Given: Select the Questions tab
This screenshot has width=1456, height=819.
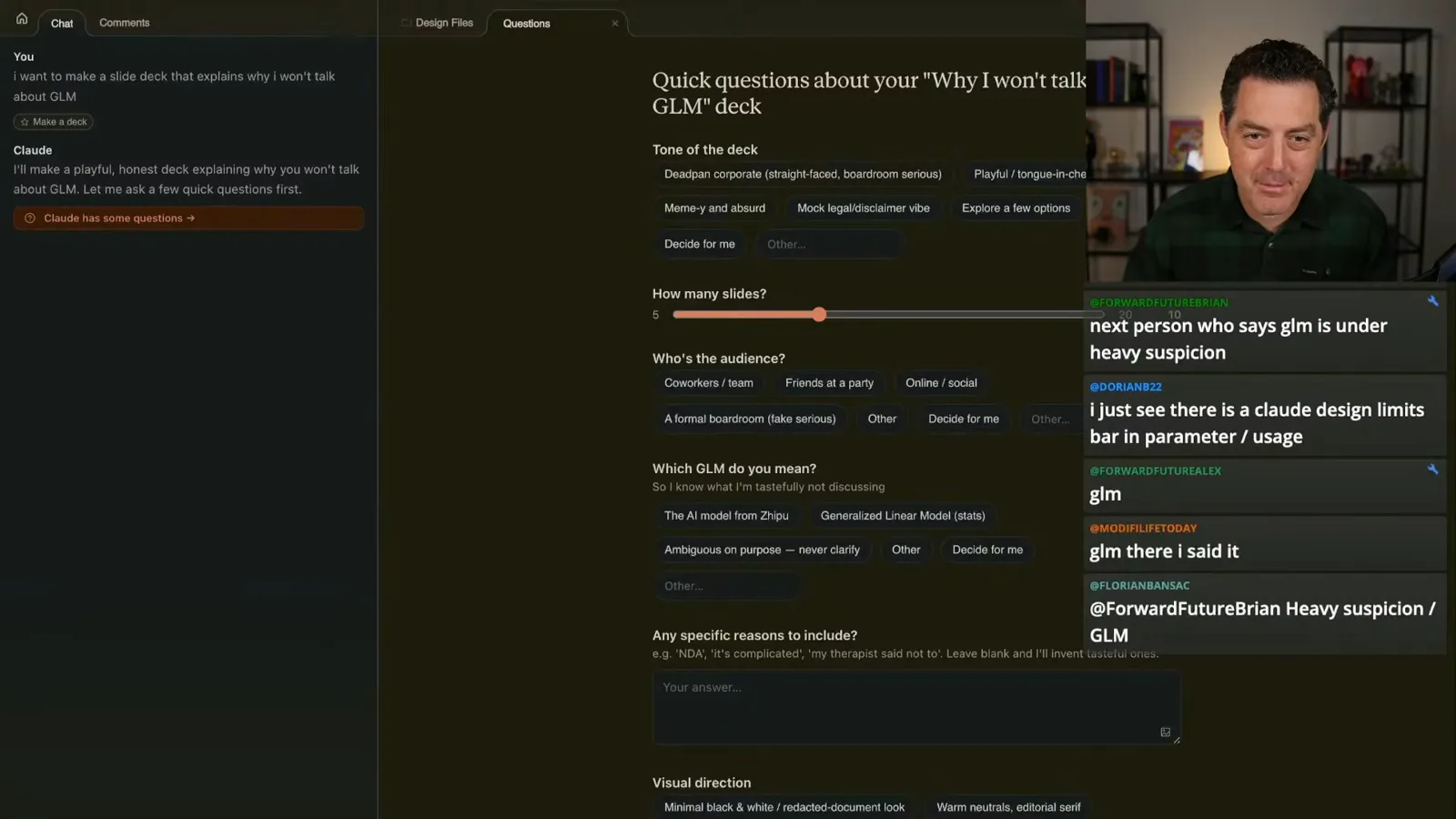Looking at the screenshot, I should [x=527, y=24].
